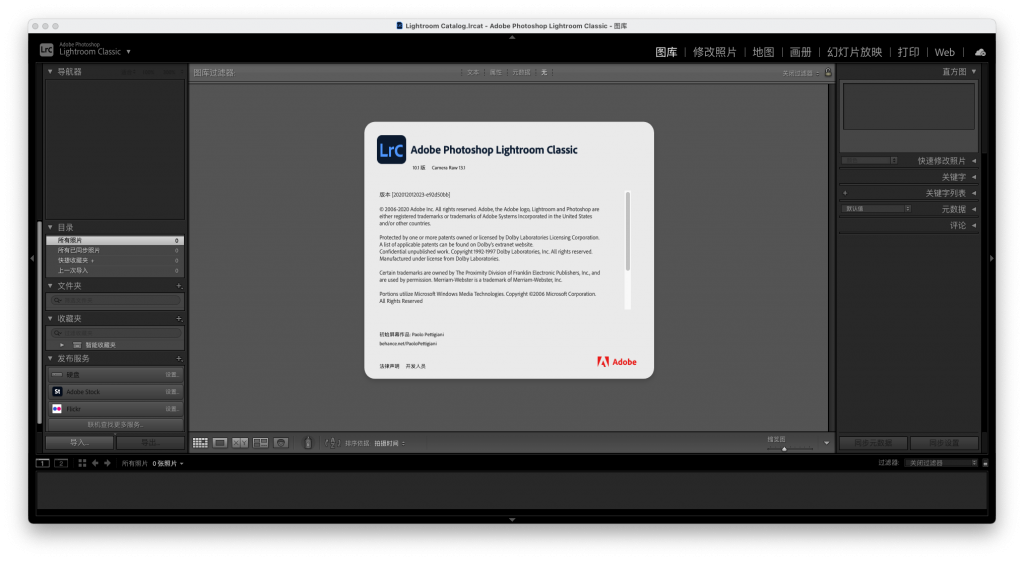This screenshot has width=1024, height=561.
Task: Switch to the 图库 Library module
Action: point(666,52)
